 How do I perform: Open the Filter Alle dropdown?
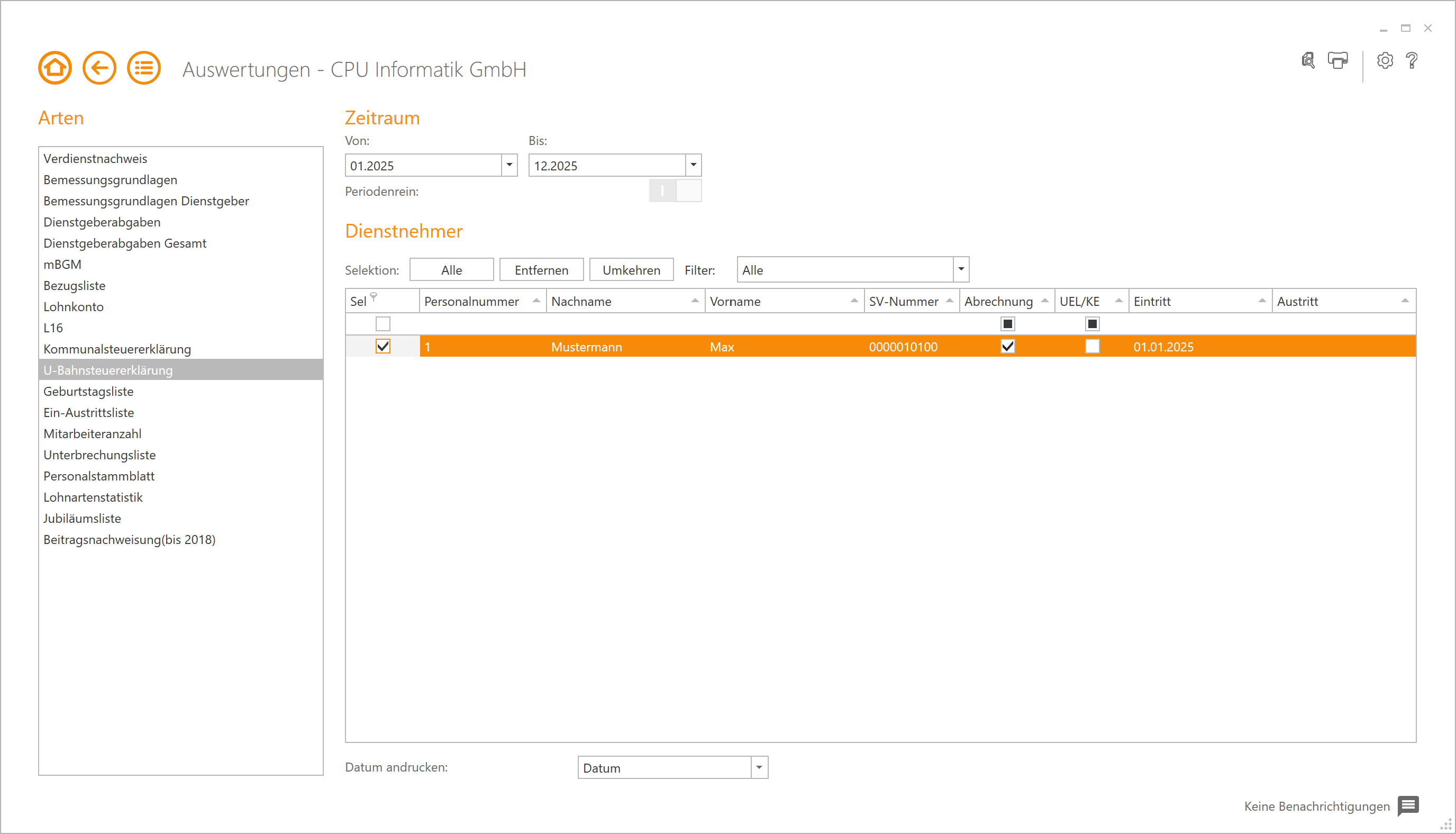tap(961, 269)
